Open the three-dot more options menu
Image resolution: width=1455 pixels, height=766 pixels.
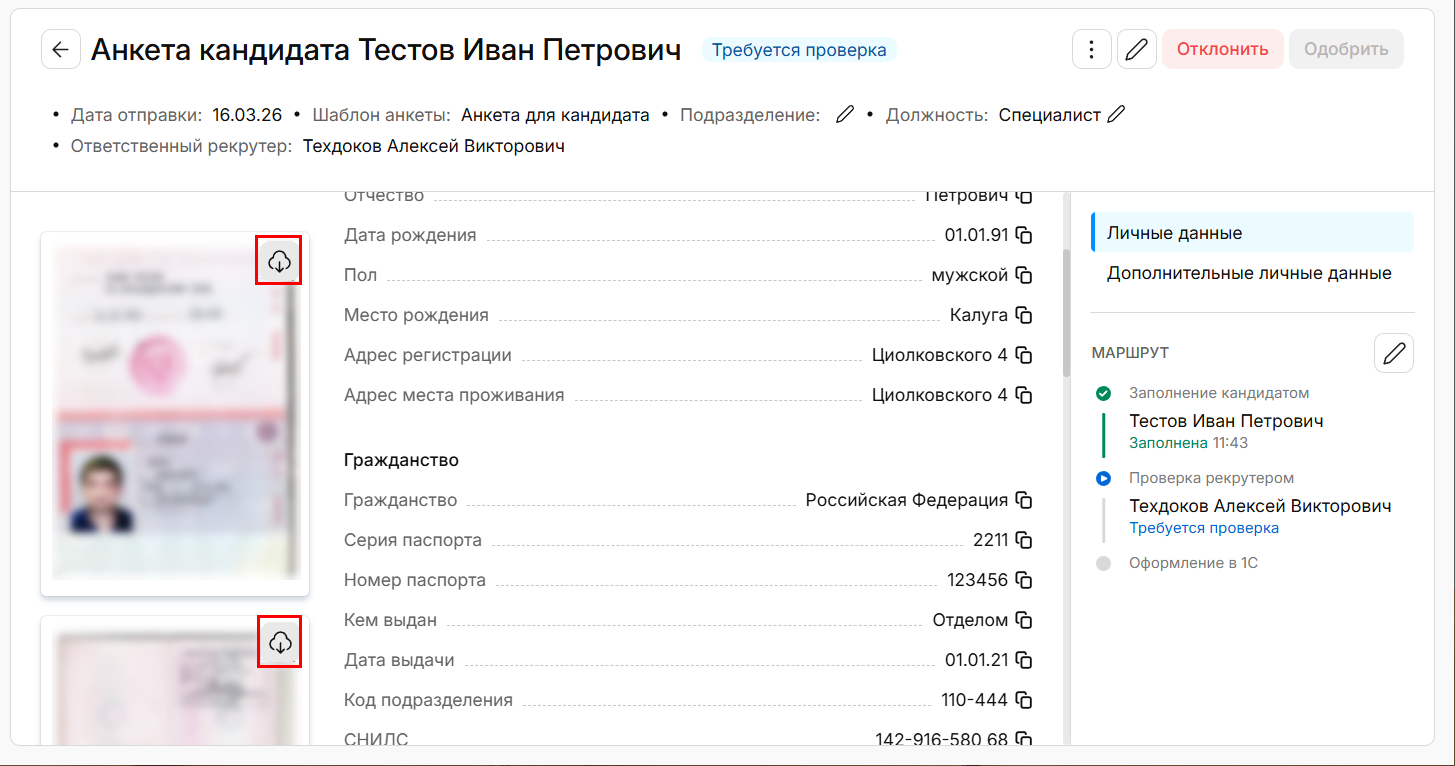pos(1091,49)
